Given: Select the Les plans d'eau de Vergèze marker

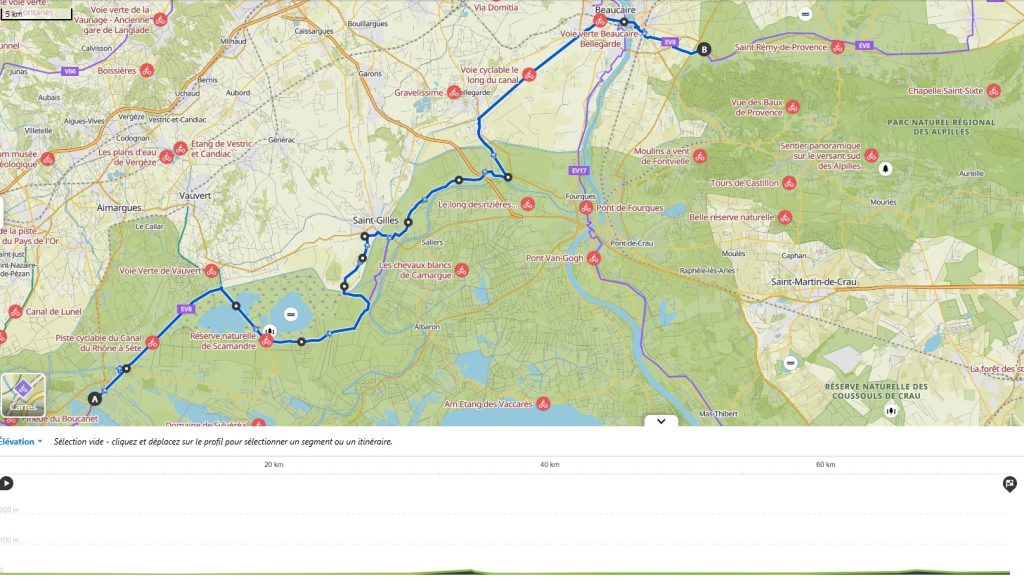Looking at the screenshot, I should (x=167, y=157).
